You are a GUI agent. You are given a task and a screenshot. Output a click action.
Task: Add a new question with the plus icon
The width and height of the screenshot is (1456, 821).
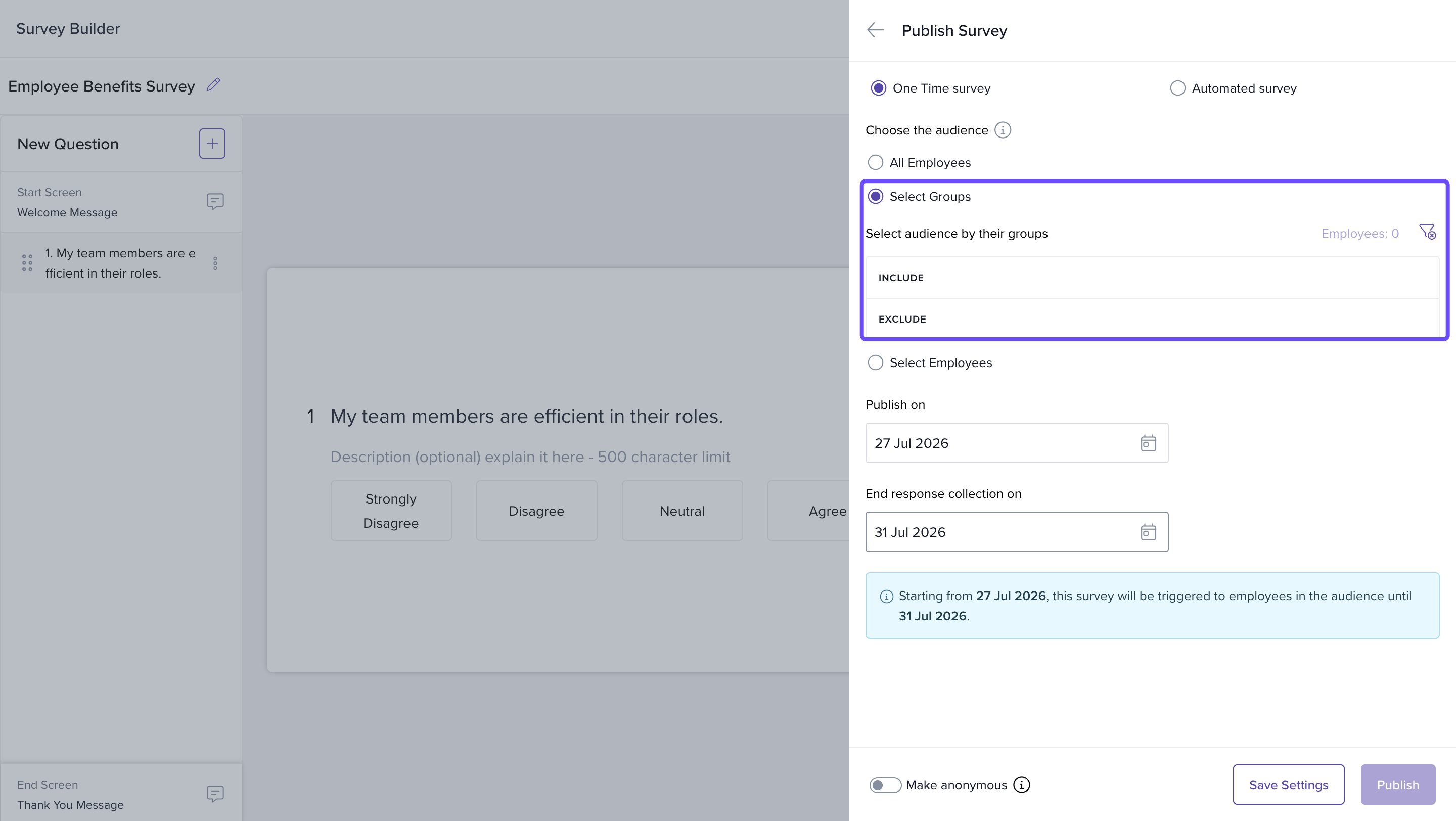(212, 144)
